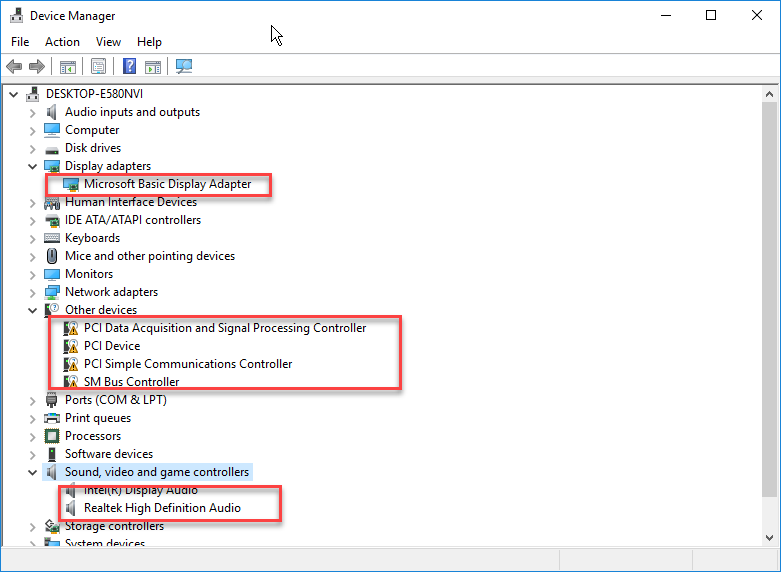This screenshot has width=781, height=572.
Task: Collapse the Display adapters node
Action: click(x=33, y=166)
